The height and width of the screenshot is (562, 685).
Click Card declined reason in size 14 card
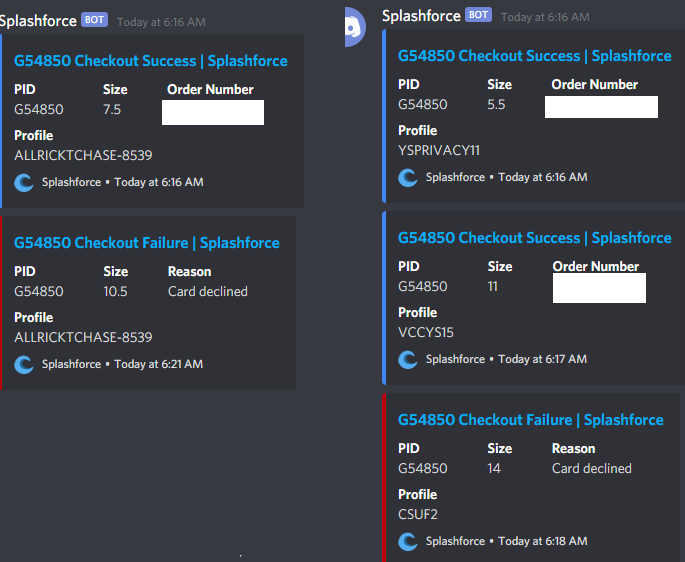[592, 468]
